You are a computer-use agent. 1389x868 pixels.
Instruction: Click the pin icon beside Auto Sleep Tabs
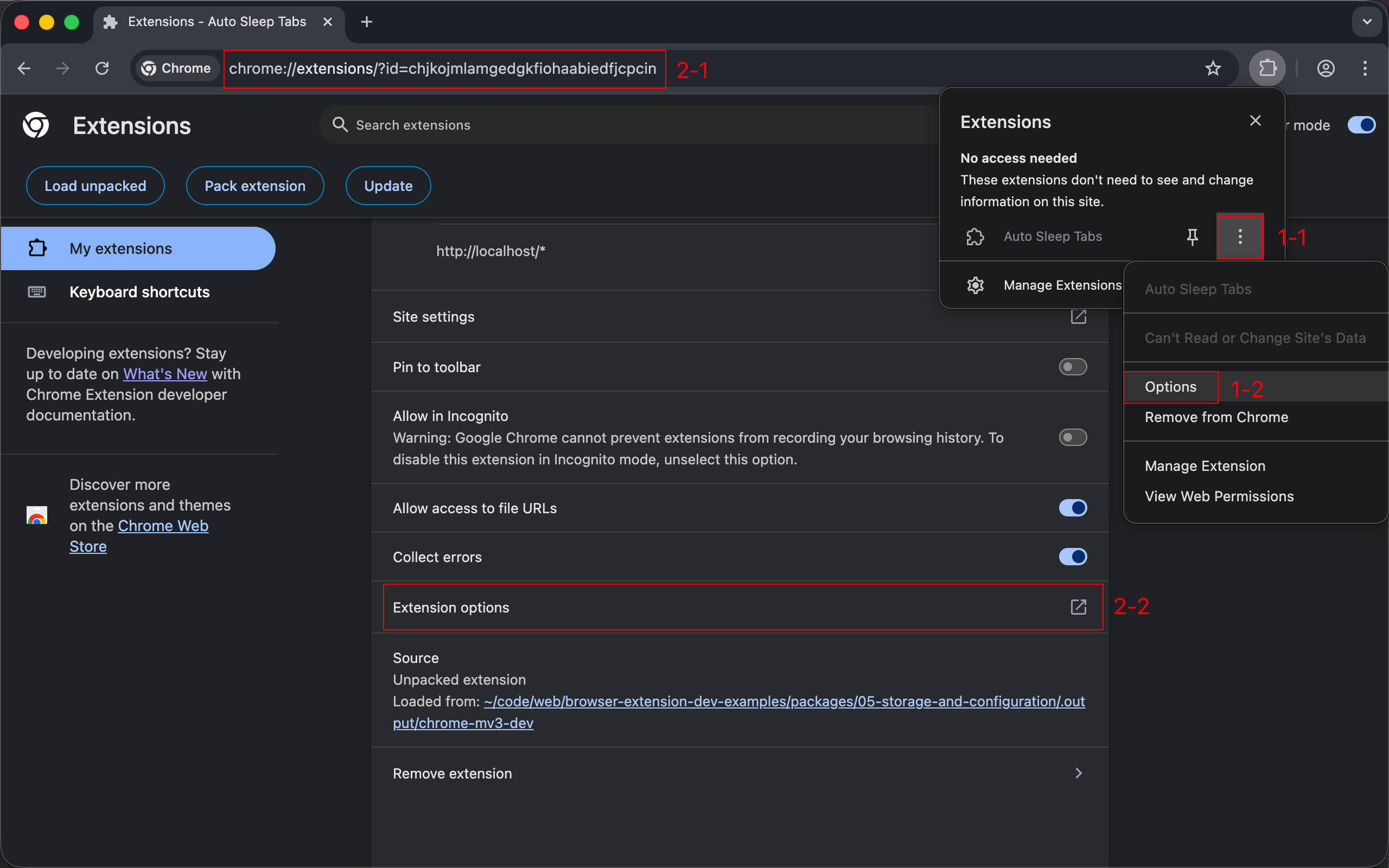click(1192, 237)
